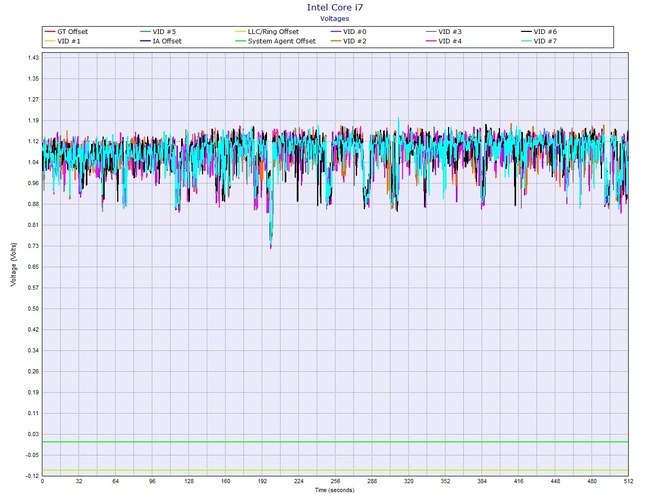Select the VID #6 legend entry

[x=539, y=32]
